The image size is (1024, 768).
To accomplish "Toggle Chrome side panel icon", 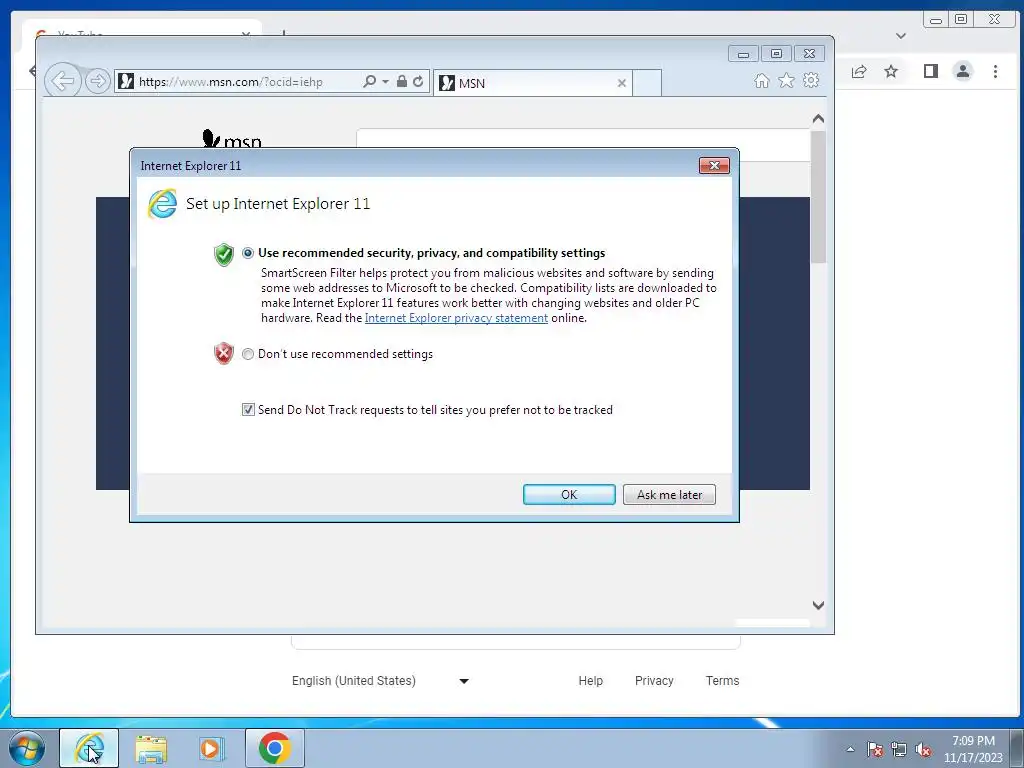I will (931, 71).
